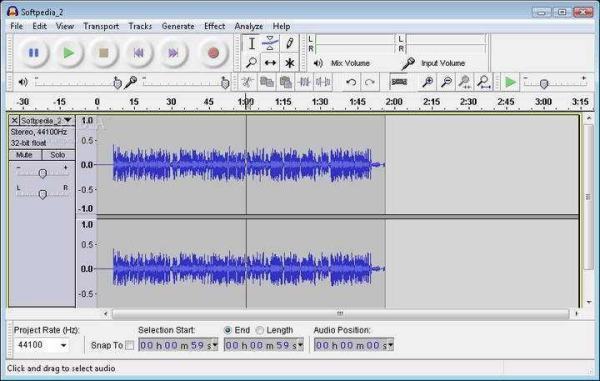This screenshot has height=381, width=600.
Task: Click the track gain slider knob
Action: (43, 174)
